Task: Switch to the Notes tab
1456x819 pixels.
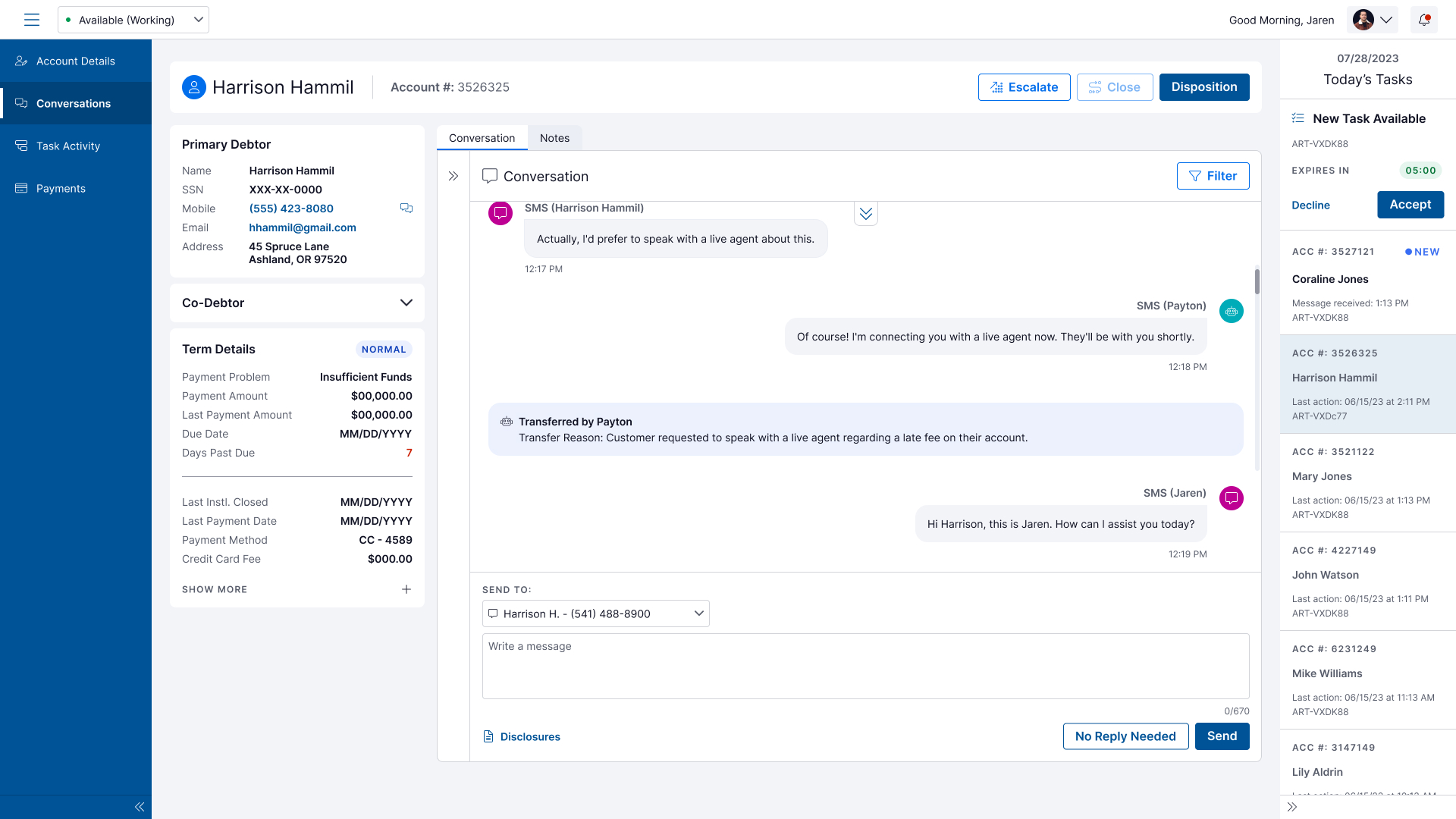Action: pos(554,138)
